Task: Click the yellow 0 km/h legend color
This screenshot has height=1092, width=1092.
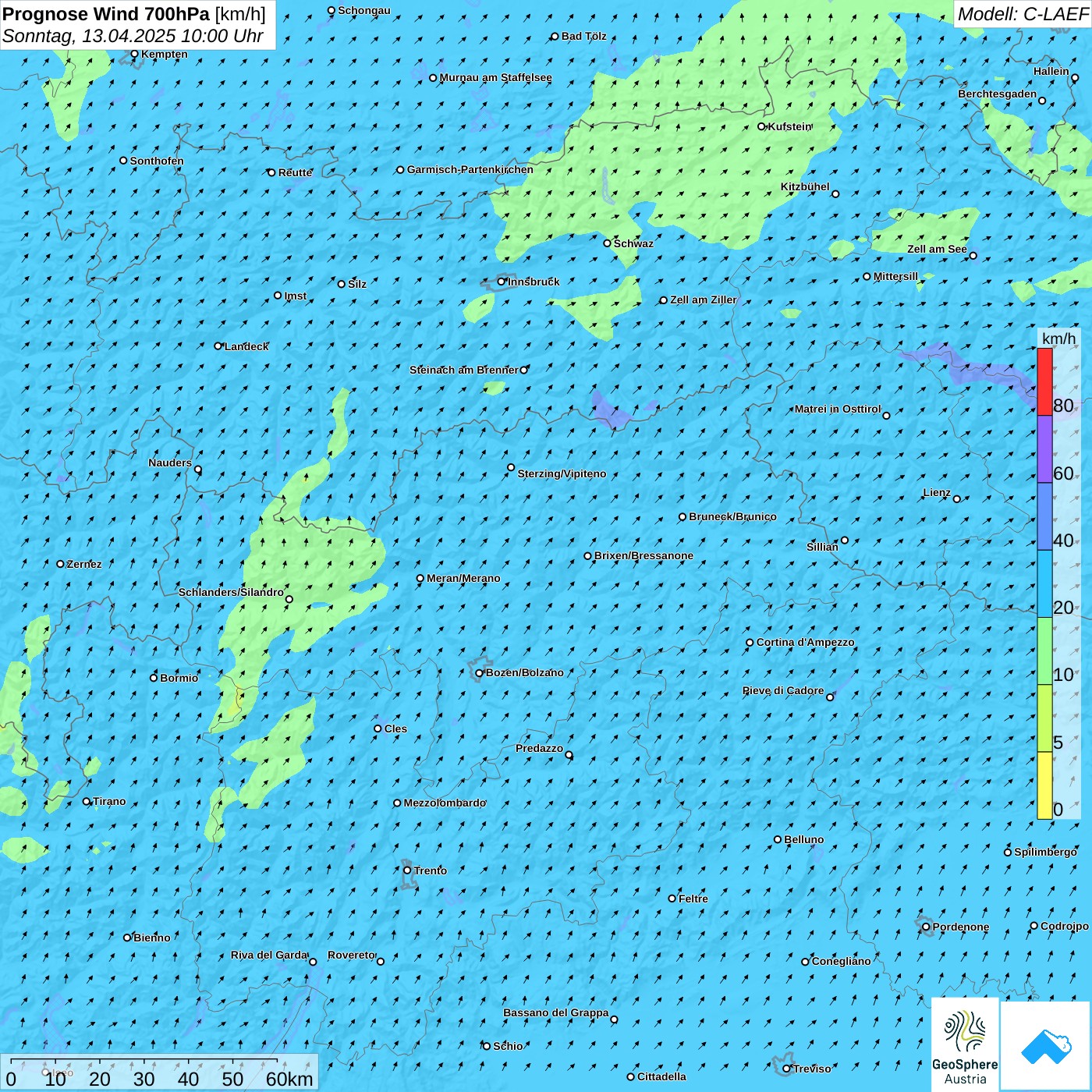Action: pos(1044,785)
